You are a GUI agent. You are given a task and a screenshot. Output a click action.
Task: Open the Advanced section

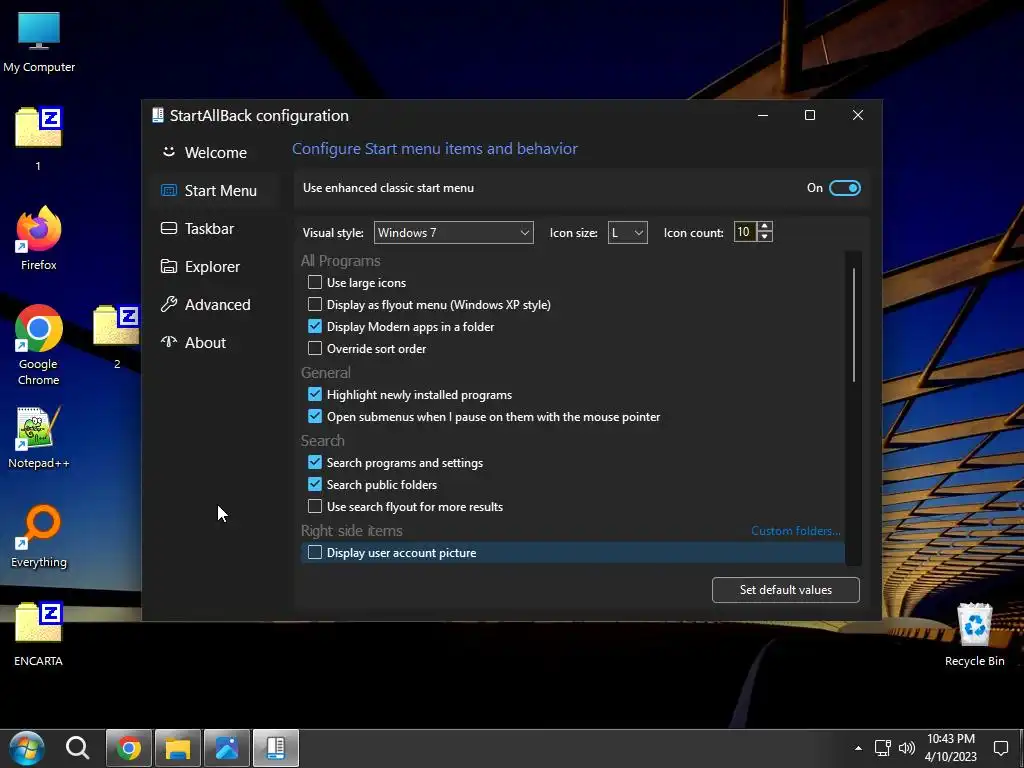216,304
